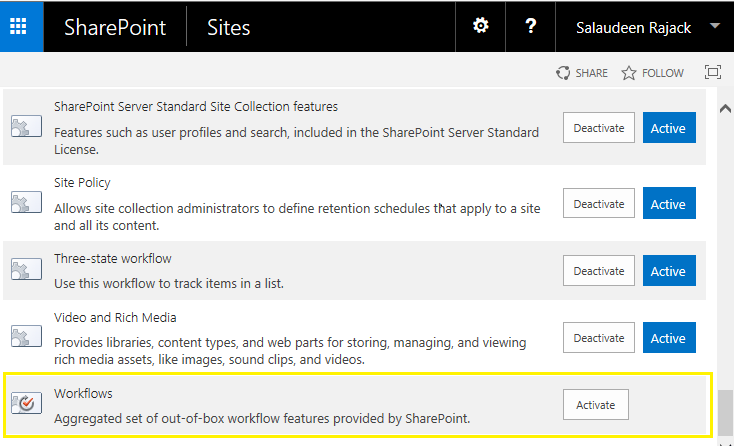Deactivate the Video and Rich Media feature
This screenshot has width=734, height=446.
pyautogui.click(x=599, y=337)
